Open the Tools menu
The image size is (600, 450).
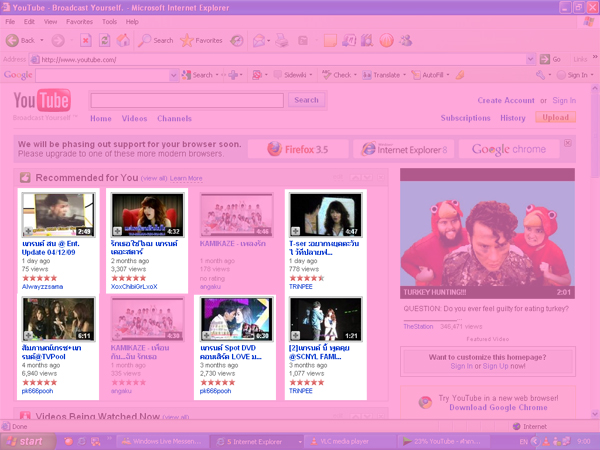109,22
